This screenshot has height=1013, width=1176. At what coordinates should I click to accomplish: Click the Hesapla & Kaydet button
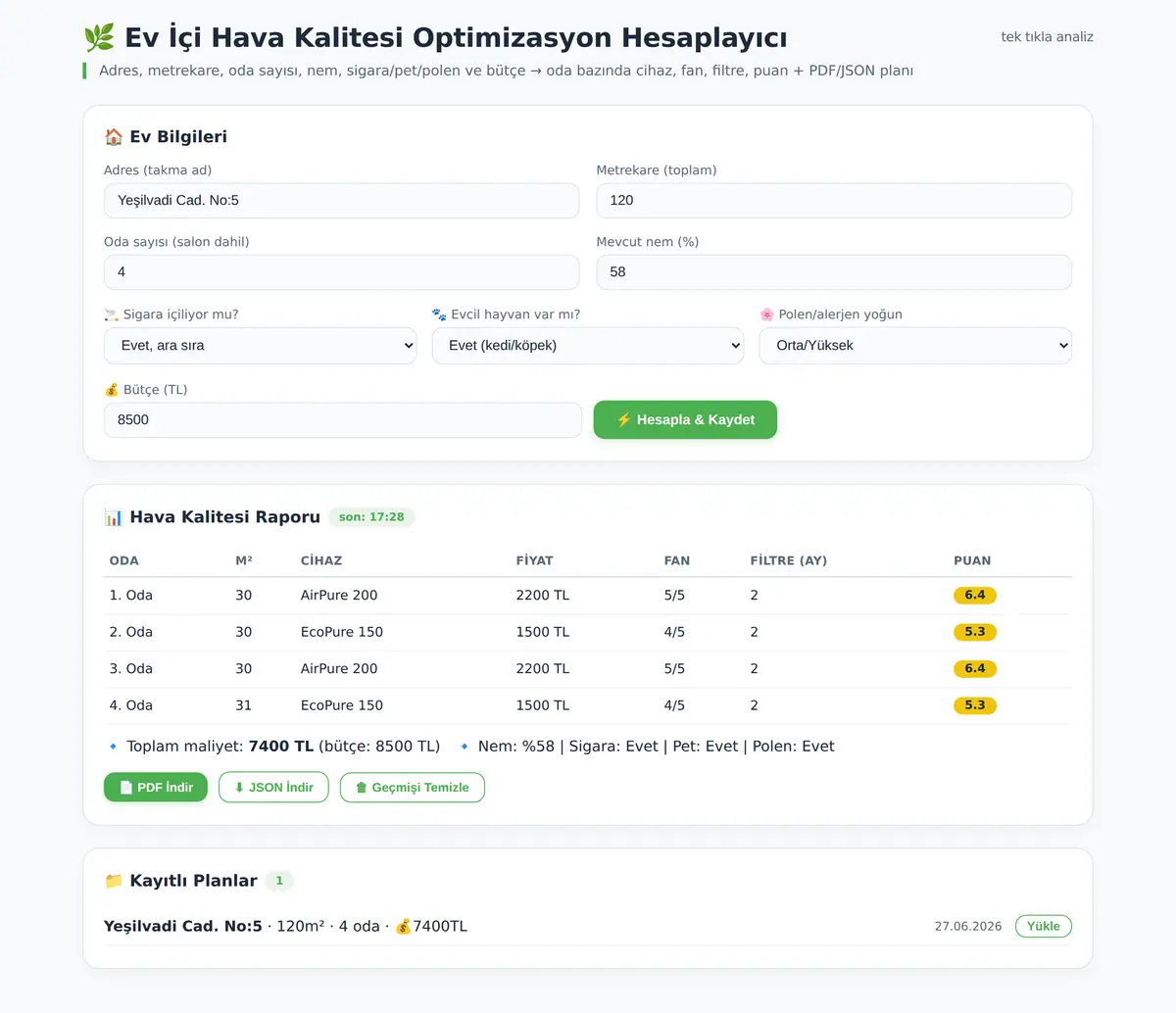point(685,419)
